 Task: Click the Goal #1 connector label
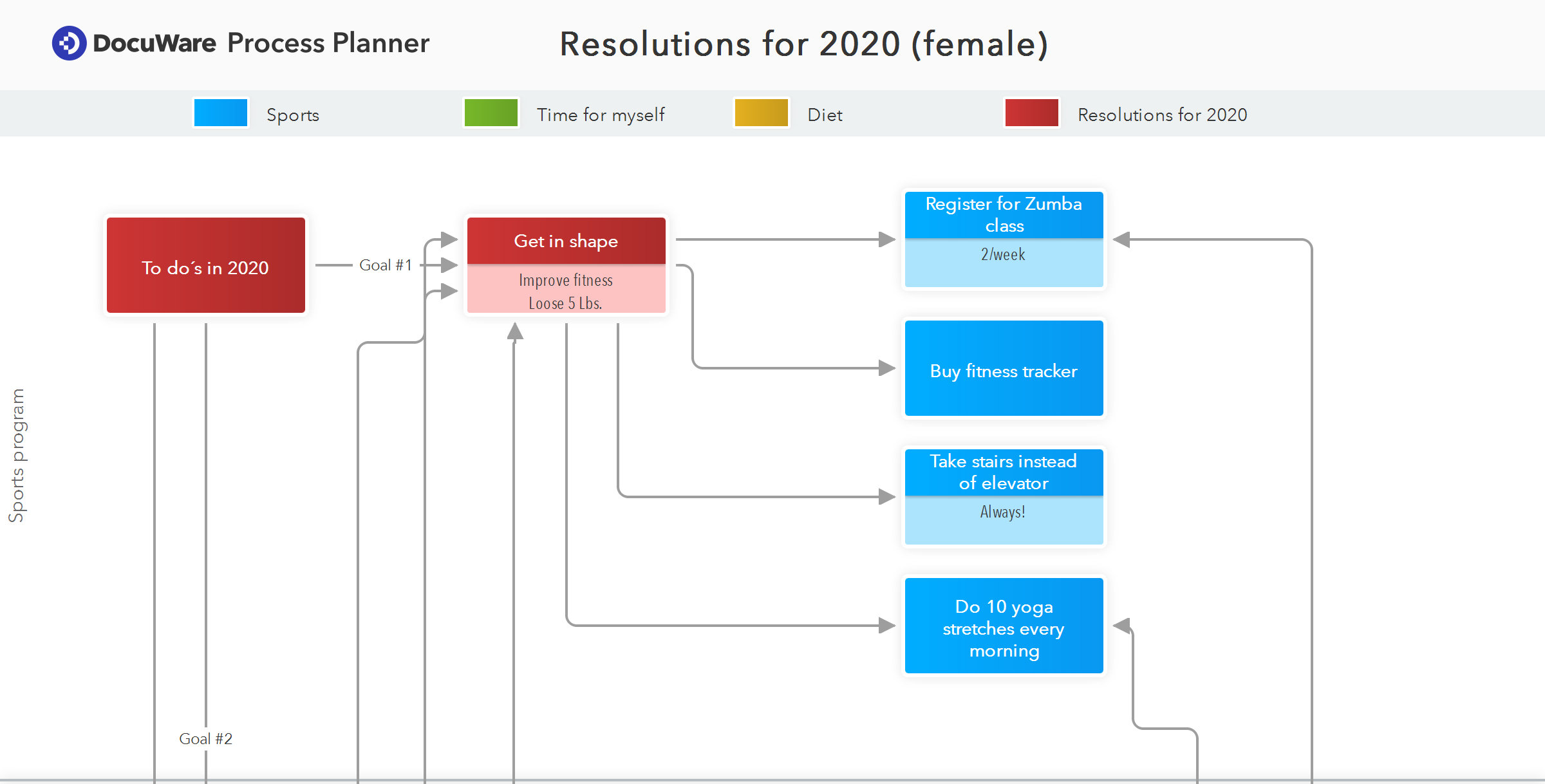point(385,265)
